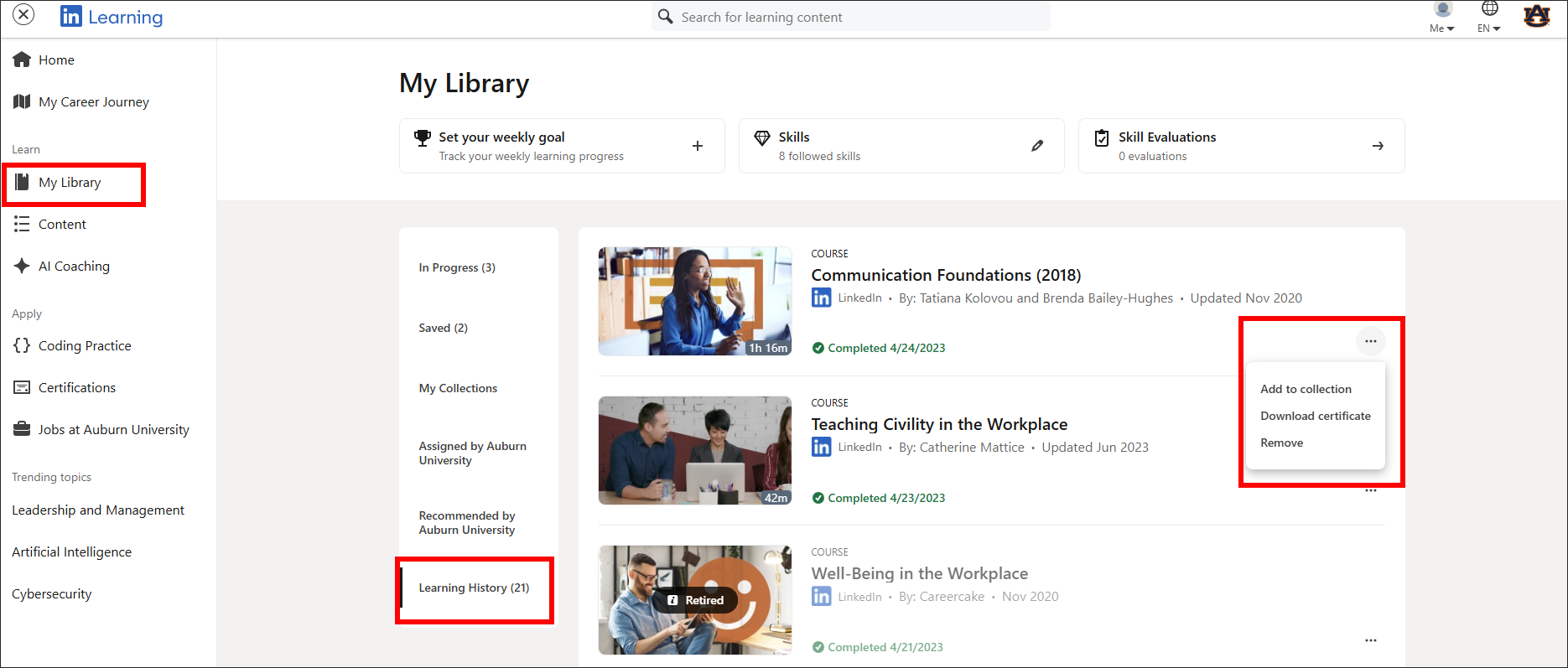Open the Me profile dropdown

pyautogui.click(x=1442, y=18)
